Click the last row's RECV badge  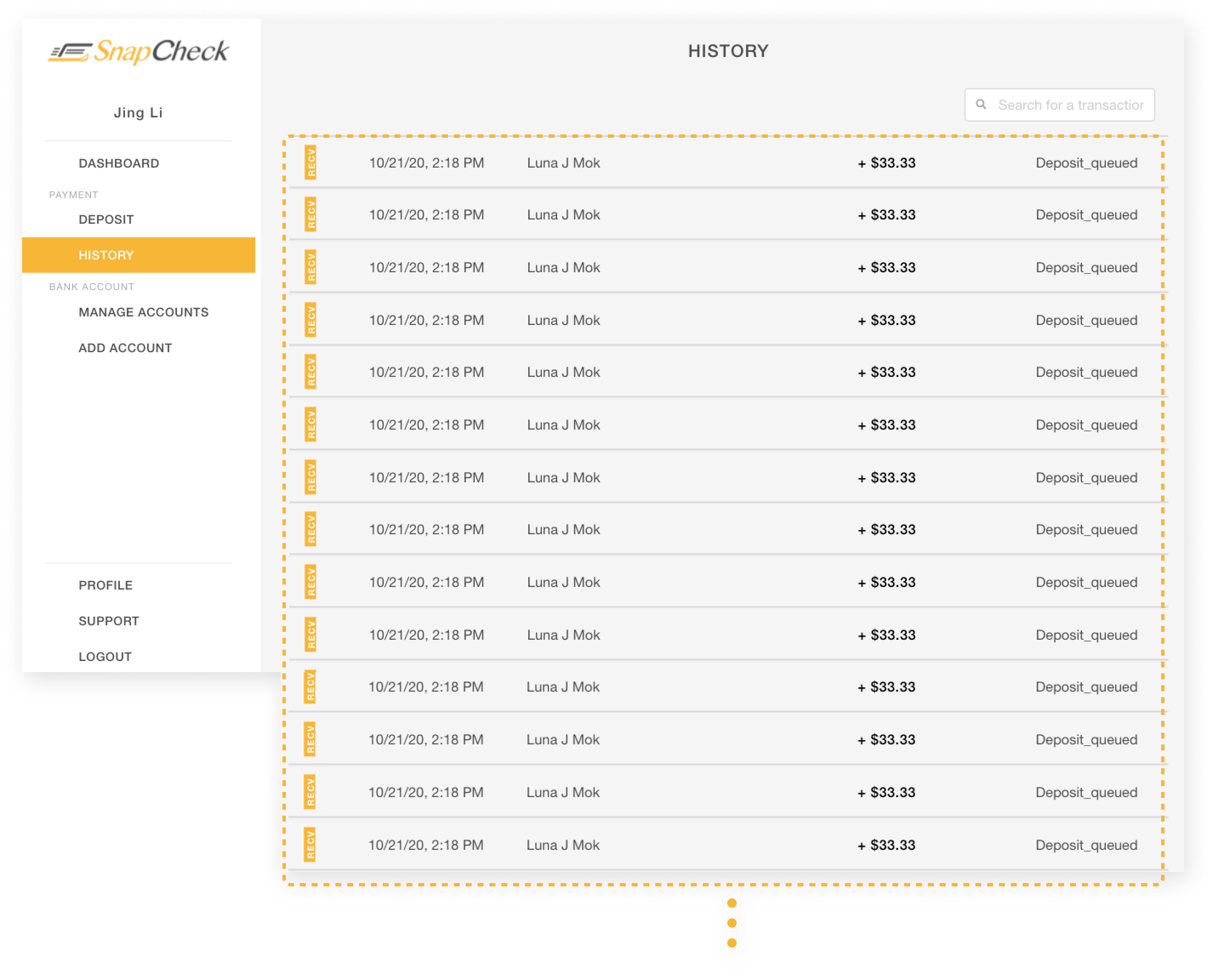(x=310, y=845)
